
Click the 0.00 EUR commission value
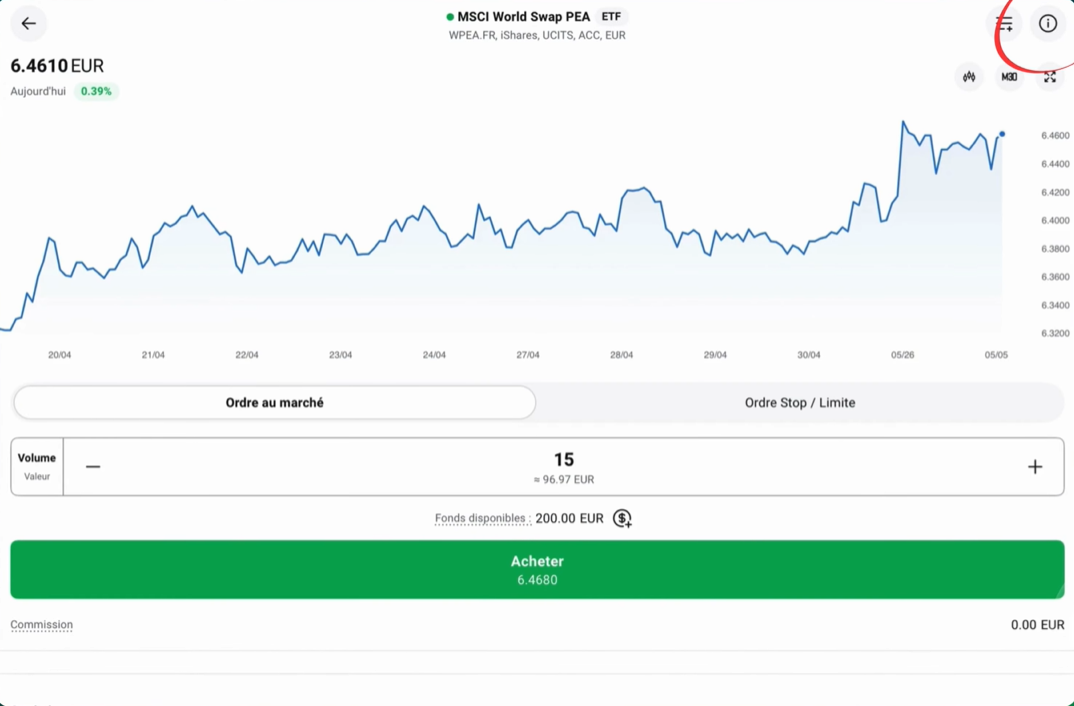pyautogui.click(x=1038, y=625)
